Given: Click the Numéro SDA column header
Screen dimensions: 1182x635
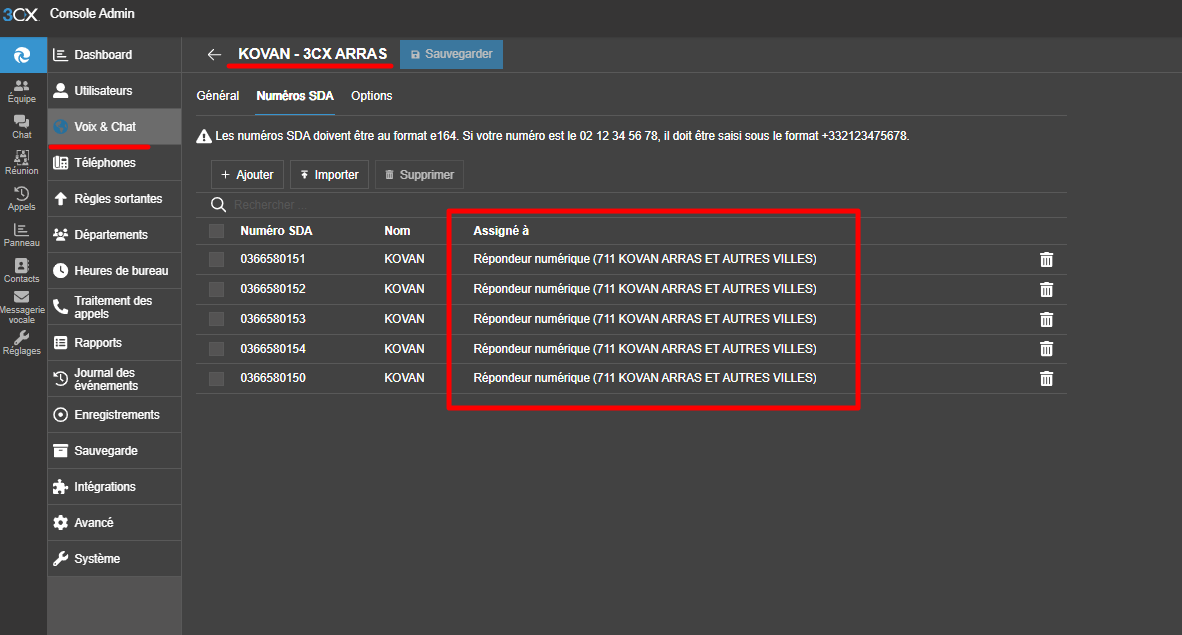Looking at the screenshot, I should [x=276, y=231].
